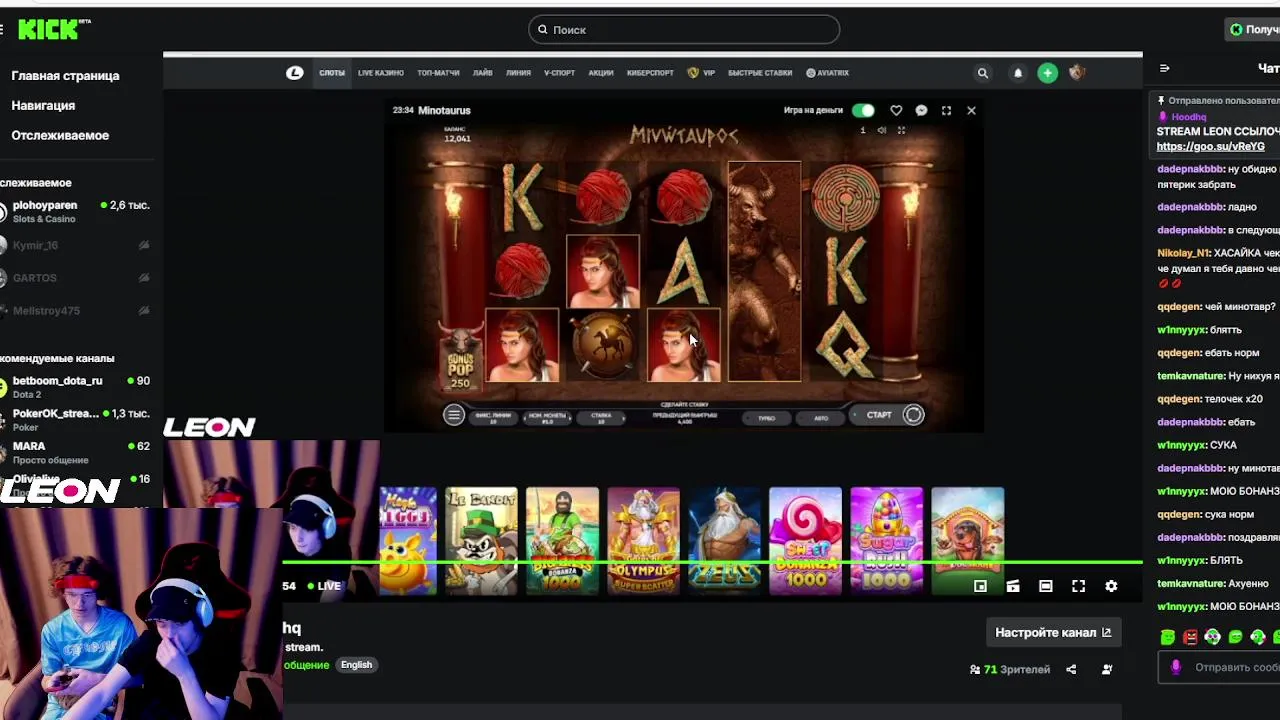Close the Minotaurus game window
1280x720 pixels.
(971, 111)
